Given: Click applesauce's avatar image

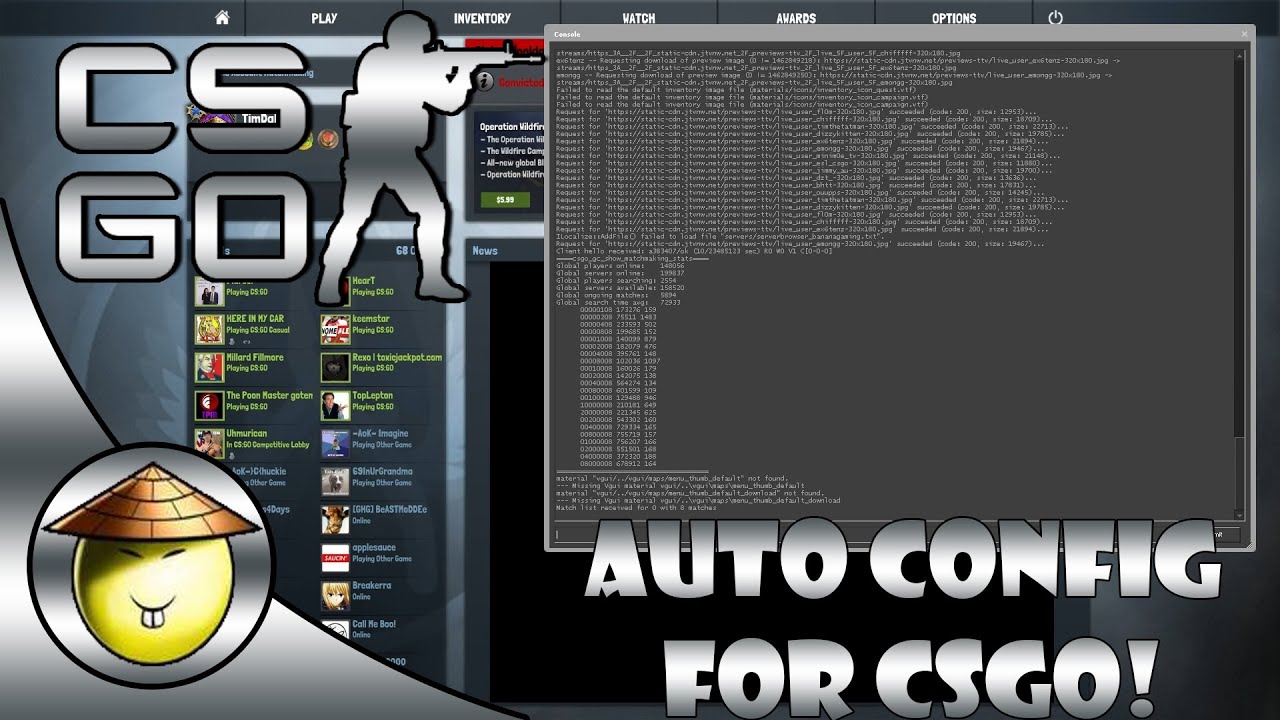Looking at the screenshot, I should (x=334, y=557).
